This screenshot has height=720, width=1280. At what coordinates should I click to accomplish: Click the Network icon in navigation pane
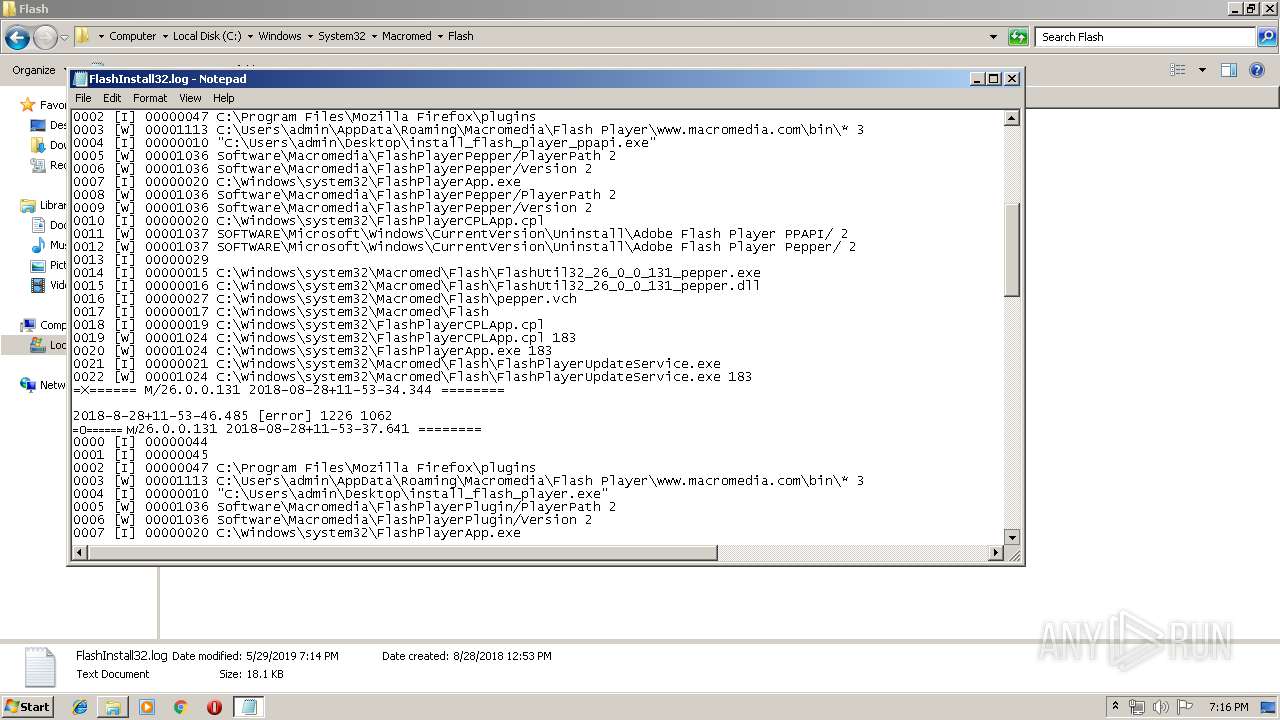28,385
